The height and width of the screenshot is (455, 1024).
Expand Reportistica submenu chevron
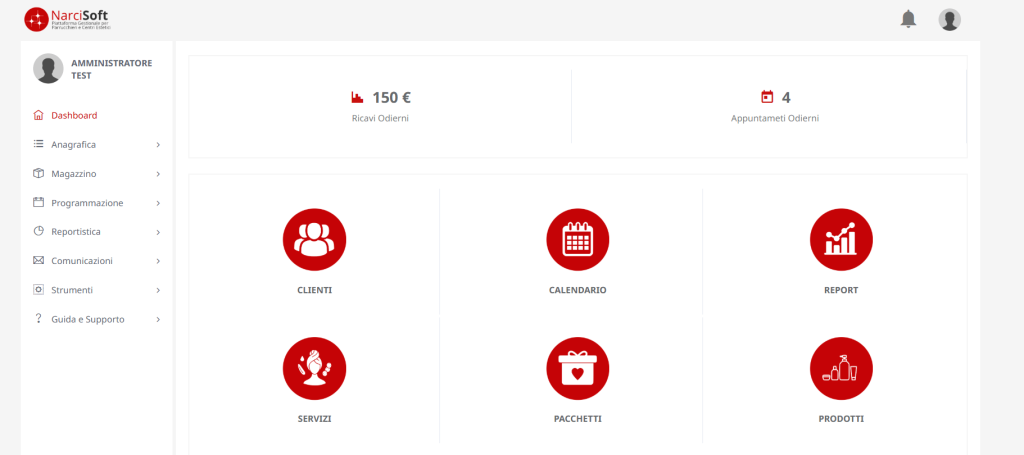coord(158,232)
